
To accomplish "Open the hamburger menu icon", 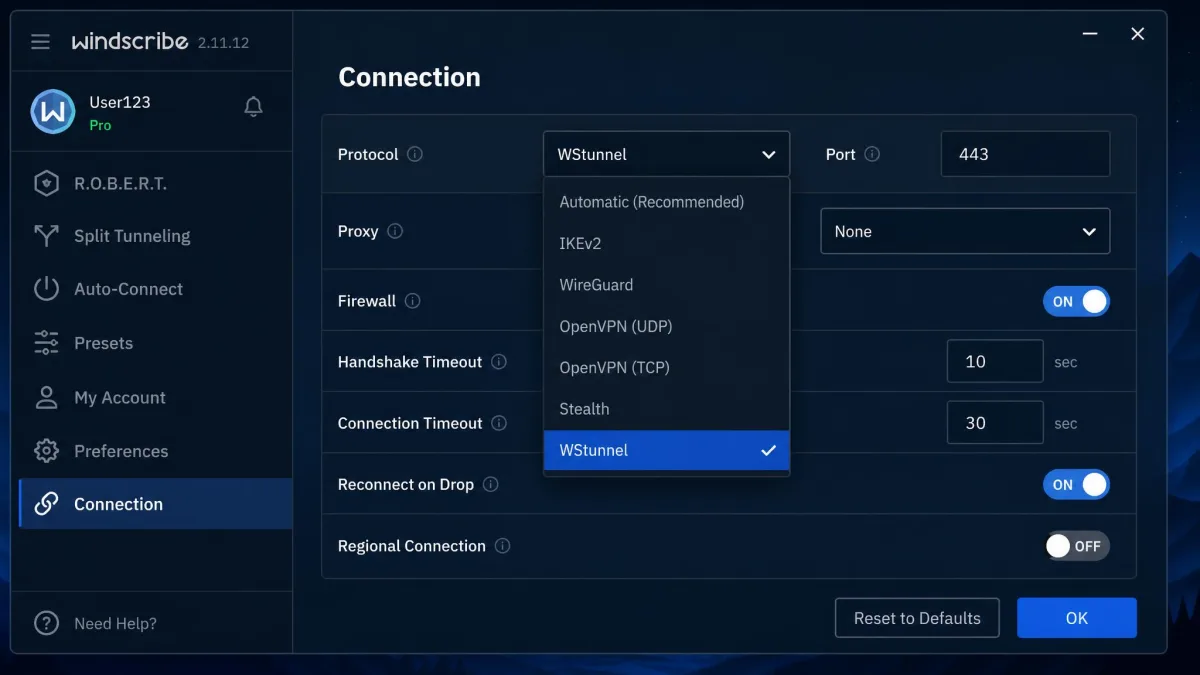I will (40, 42).
